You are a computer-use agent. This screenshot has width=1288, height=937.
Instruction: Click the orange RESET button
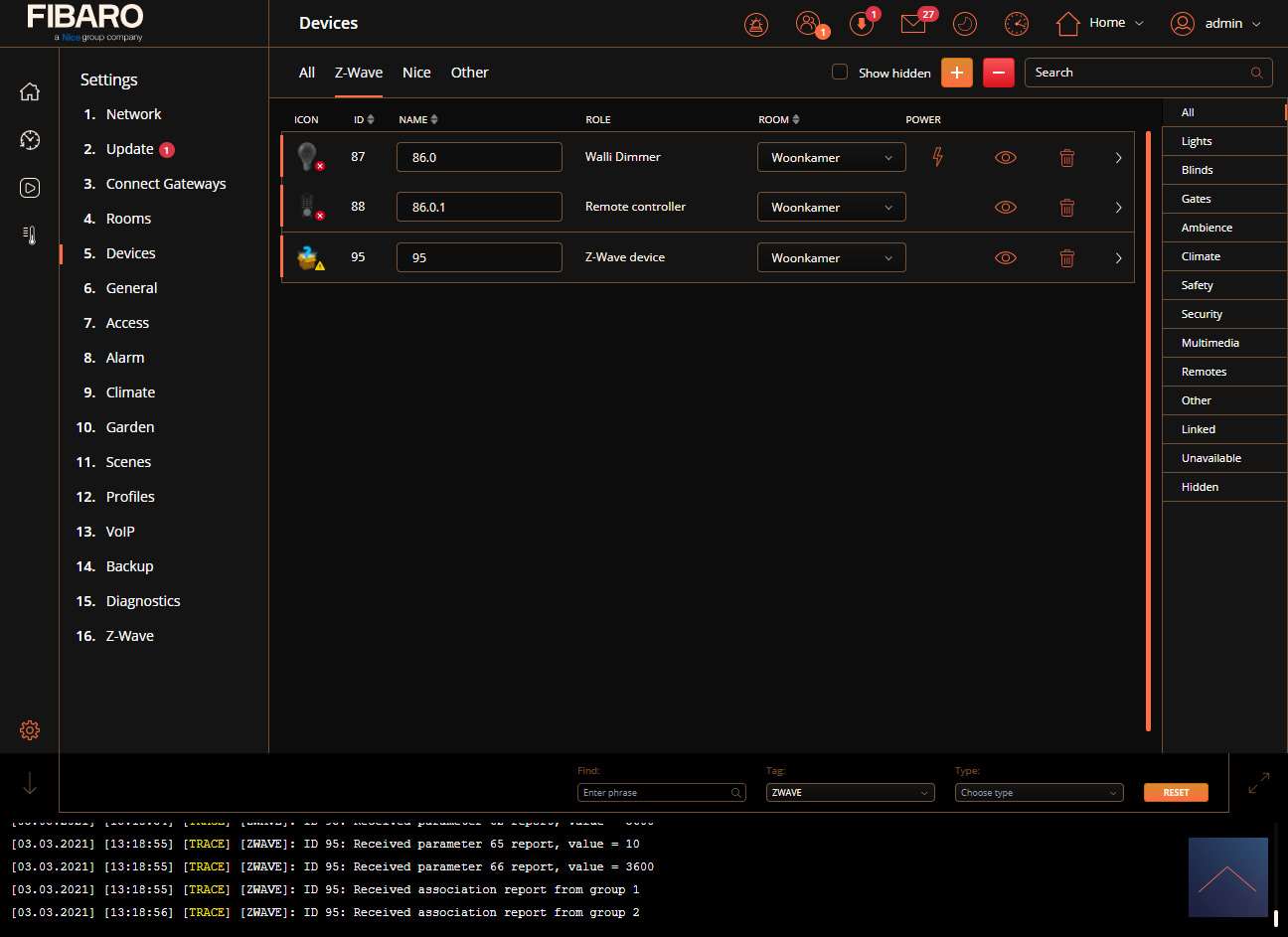[x=1176, y=793]
